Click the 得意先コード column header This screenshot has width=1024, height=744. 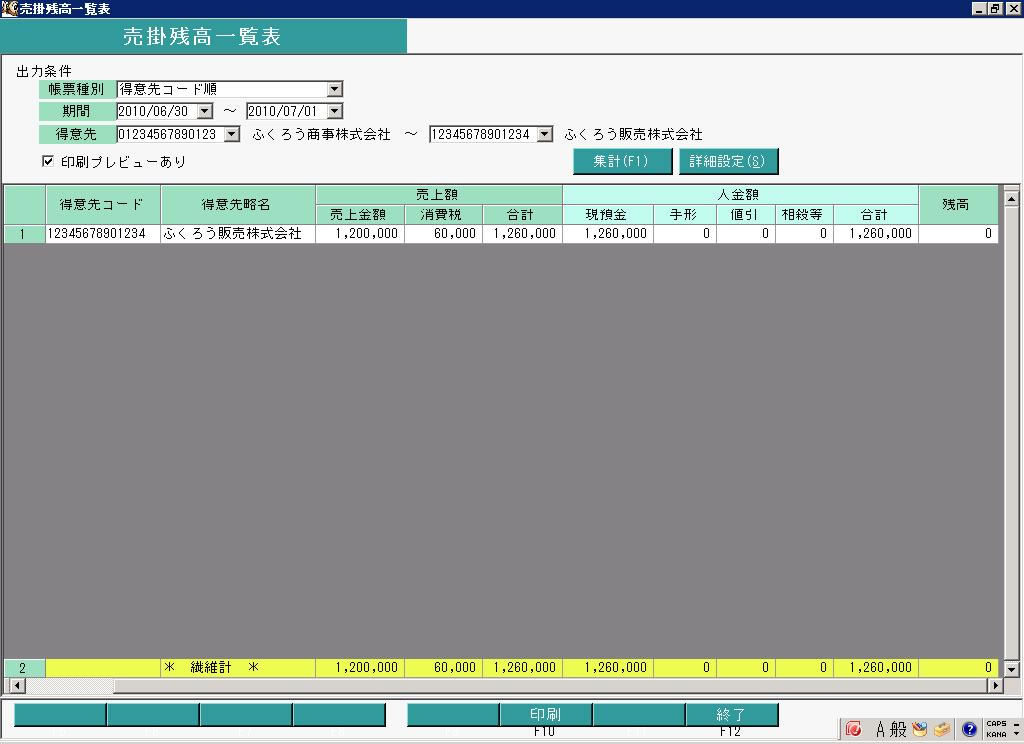tap(103, 204)
